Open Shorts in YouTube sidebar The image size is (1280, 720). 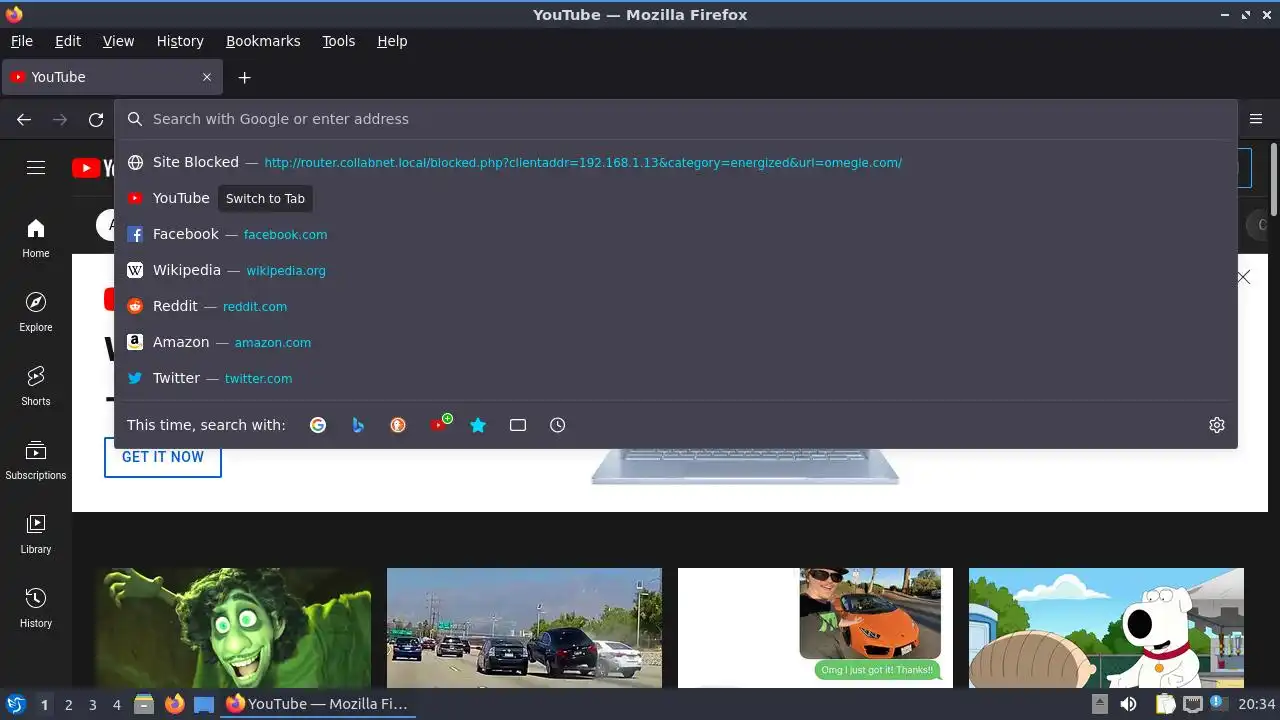[36, 386]
